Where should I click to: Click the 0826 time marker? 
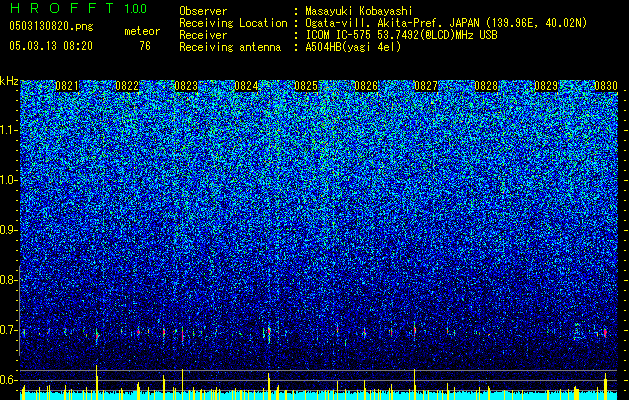(366, 86)
